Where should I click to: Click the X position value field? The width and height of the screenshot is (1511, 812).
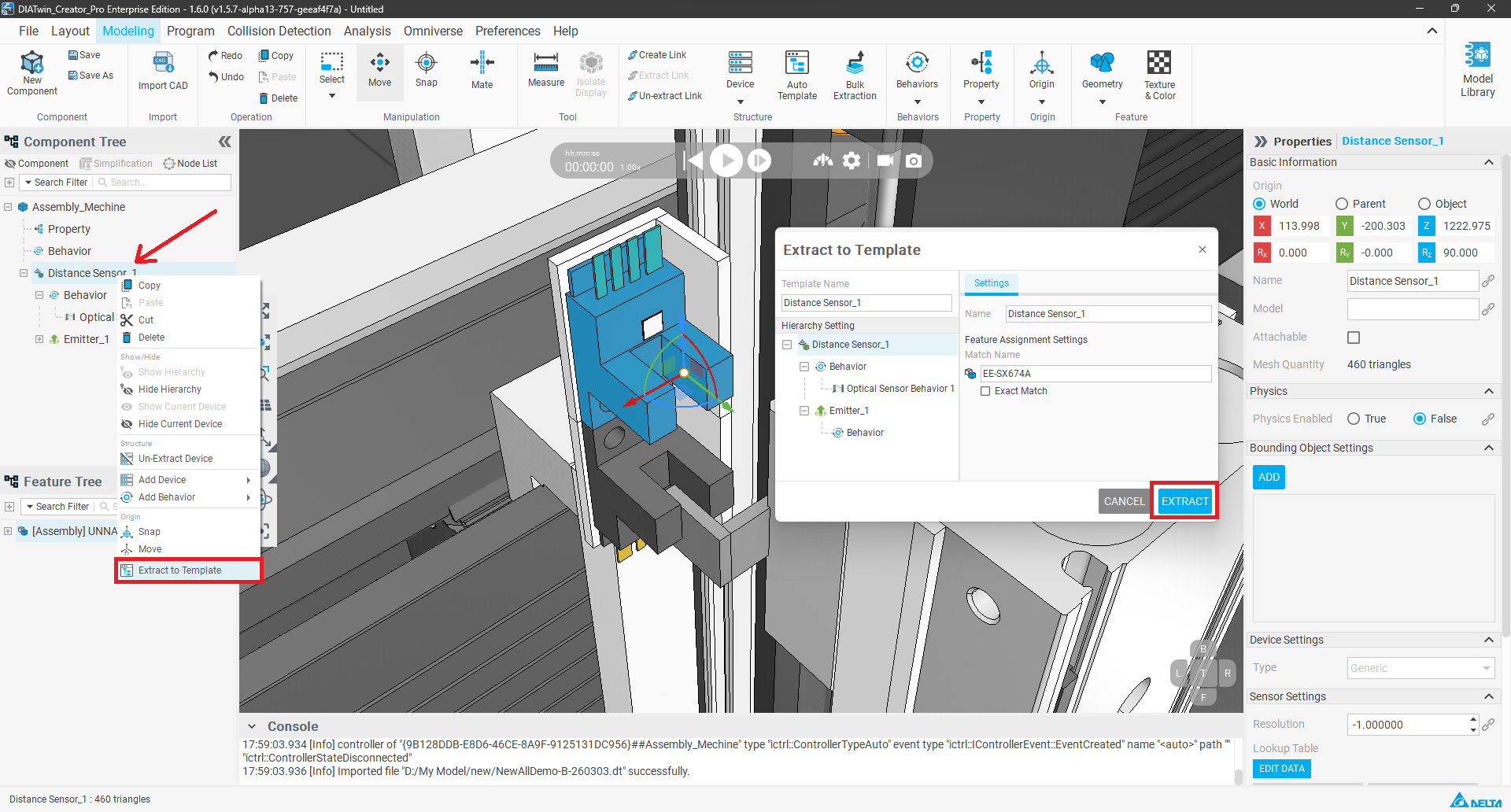[x=1299, y=226]
